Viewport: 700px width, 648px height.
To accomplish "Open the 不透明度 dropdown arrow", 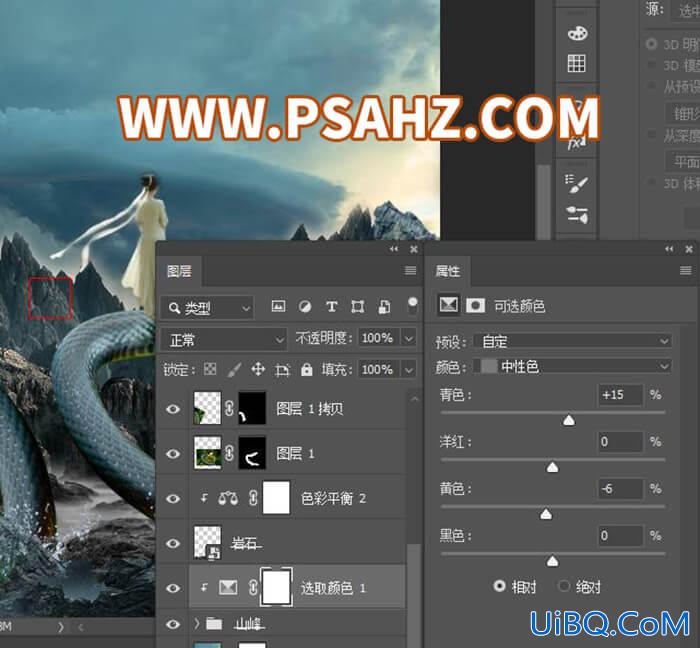I will (409, 338).
